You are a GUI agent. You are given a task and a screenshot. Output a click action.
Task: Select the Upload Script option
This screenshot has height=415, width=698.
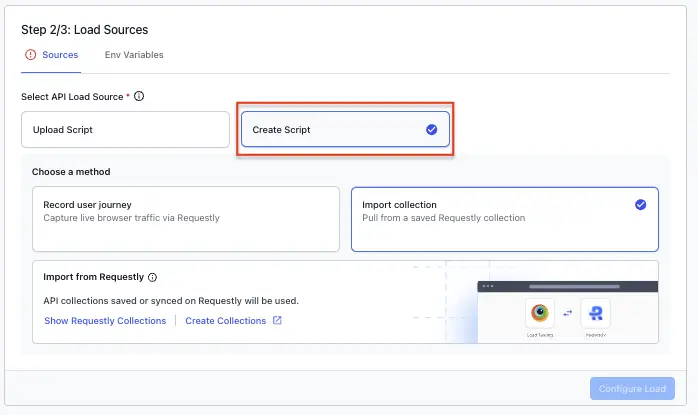[x=125, y=130]
